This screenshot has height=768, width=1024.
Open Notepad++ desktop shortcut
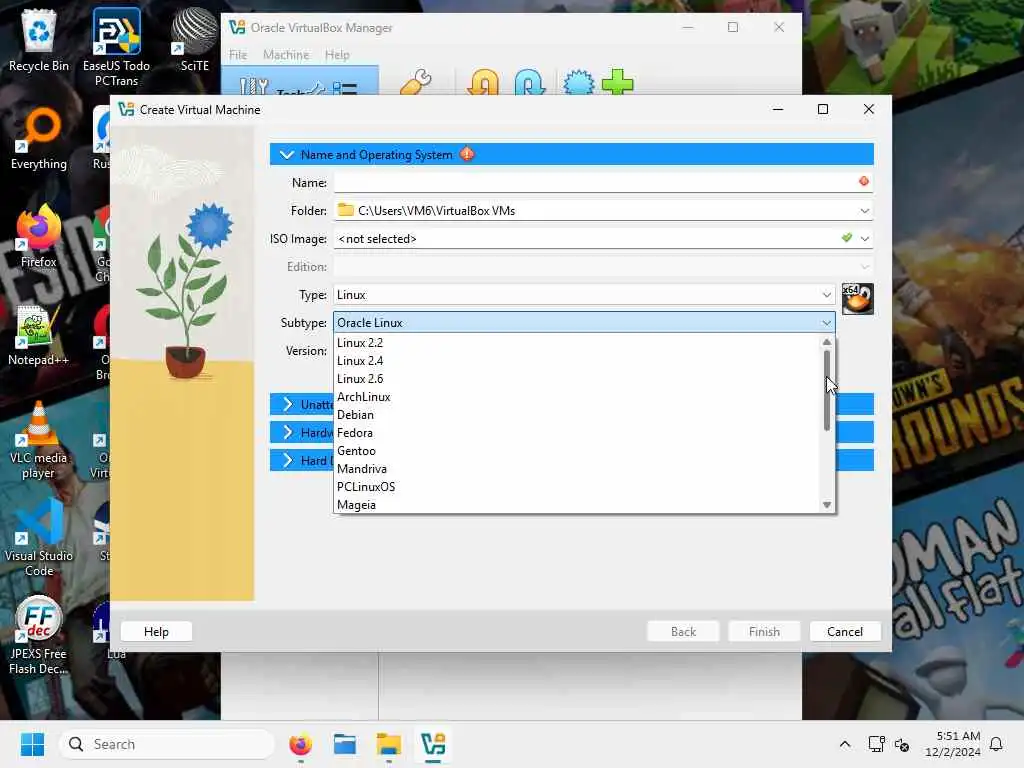click(39, 334)
